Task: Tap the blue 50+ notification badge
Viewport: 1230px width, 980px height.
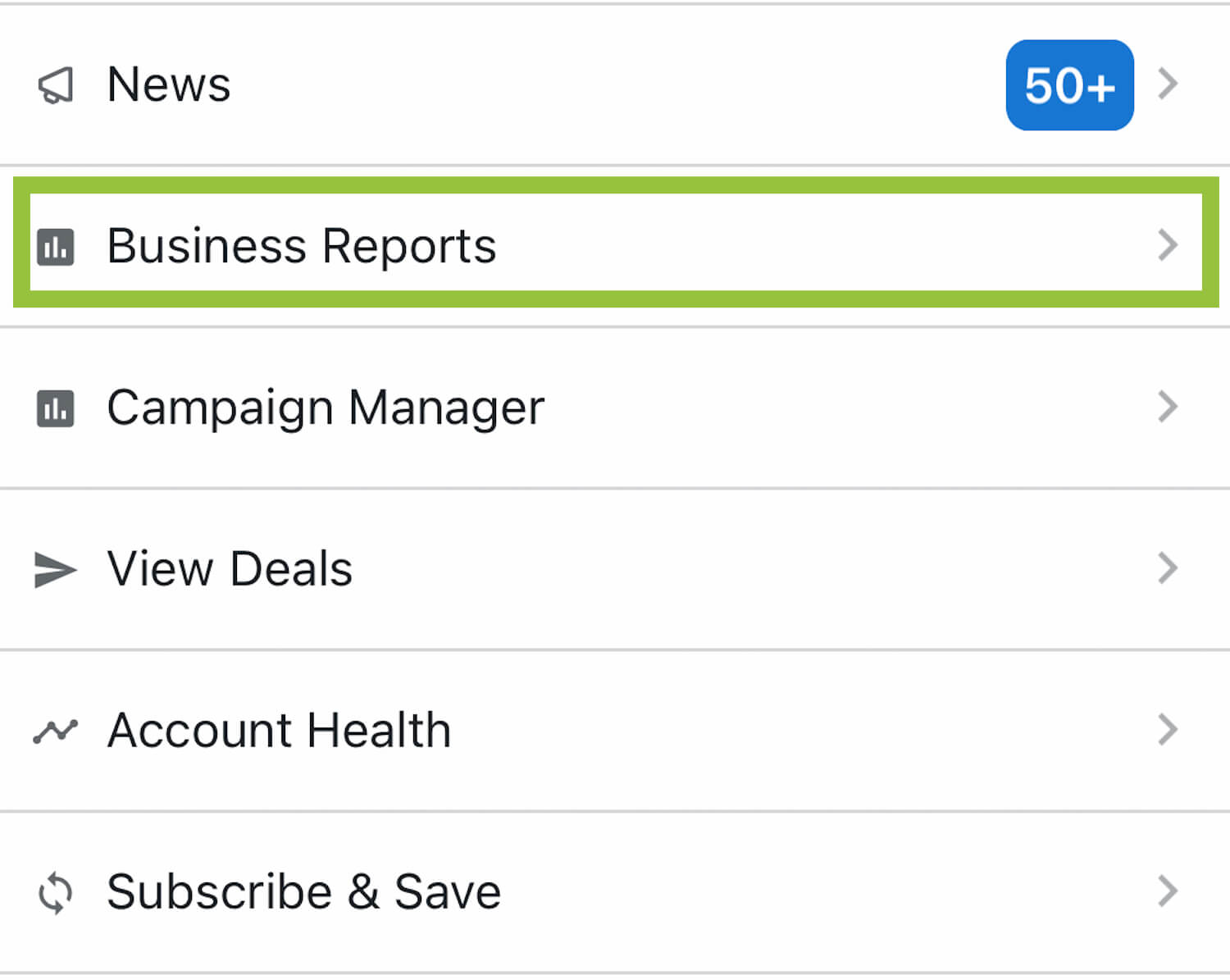Action: point(1069,85)
